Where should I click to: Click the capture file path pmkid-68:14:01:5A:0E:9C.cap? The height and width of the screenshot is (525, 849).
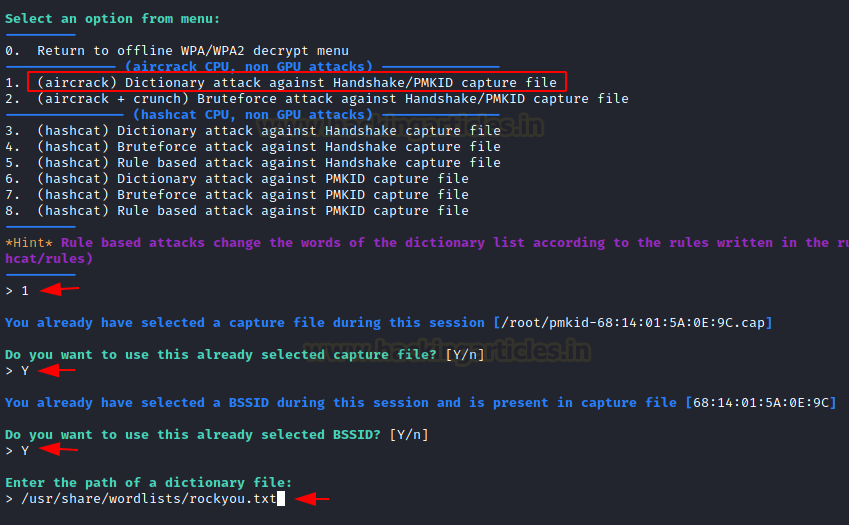tap(633, 323)
